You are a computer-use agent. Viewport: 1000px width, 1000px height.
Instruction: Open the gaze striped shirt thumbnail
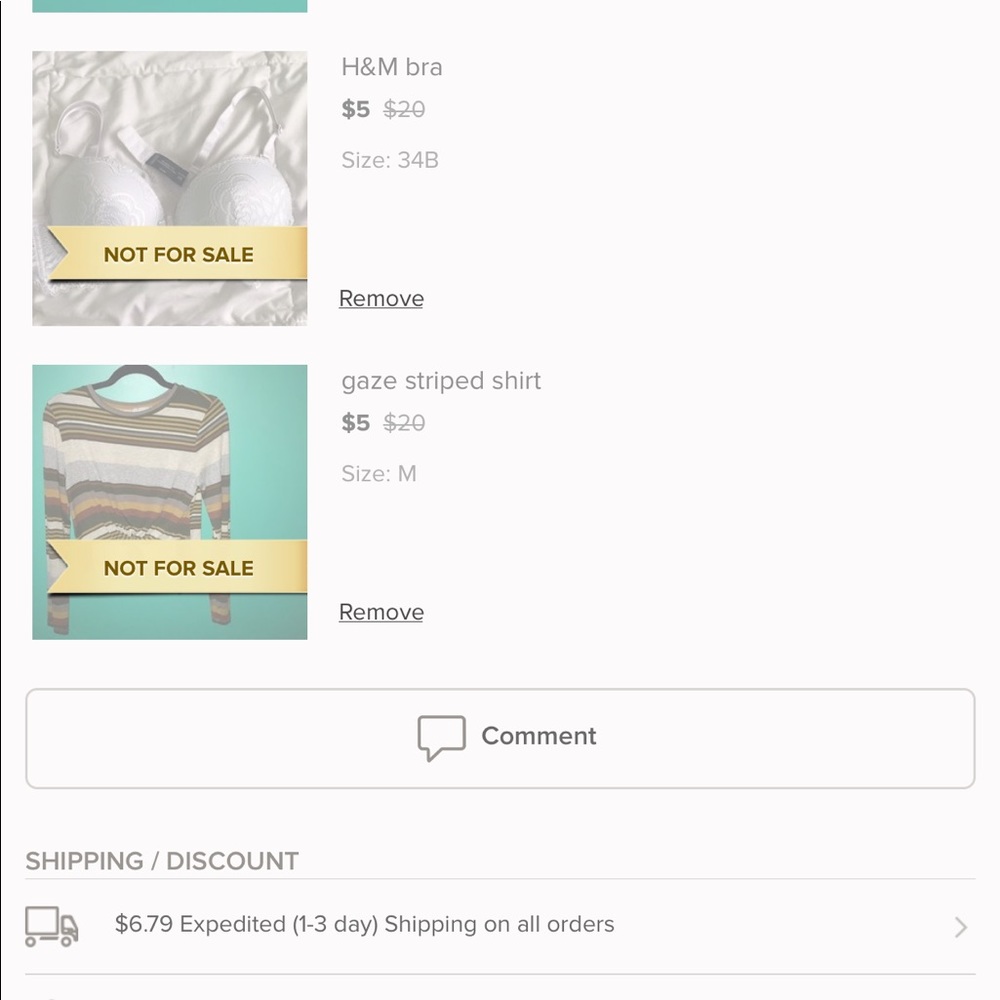(170, 503)
